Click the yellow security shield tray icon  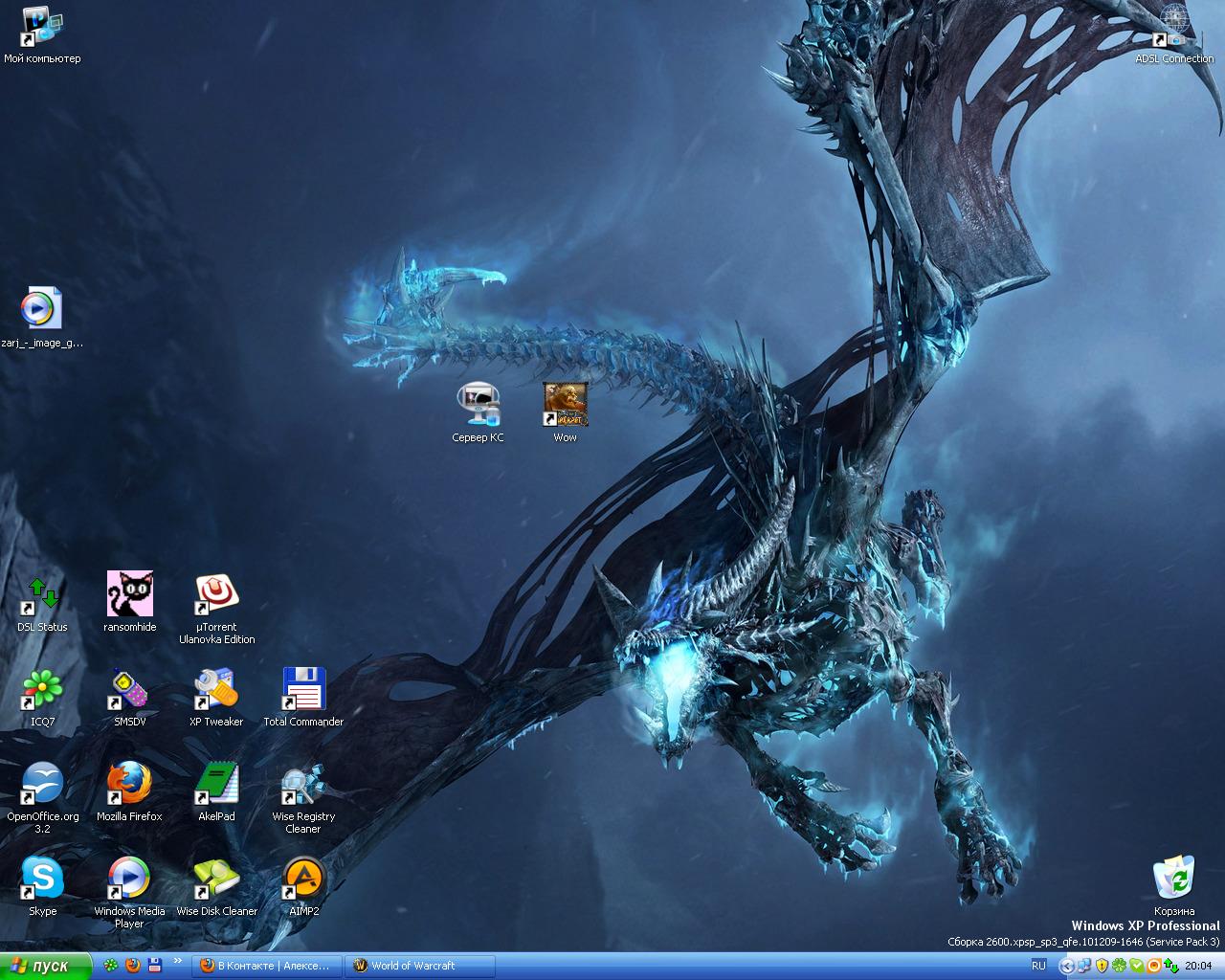tap(1102, 966)
